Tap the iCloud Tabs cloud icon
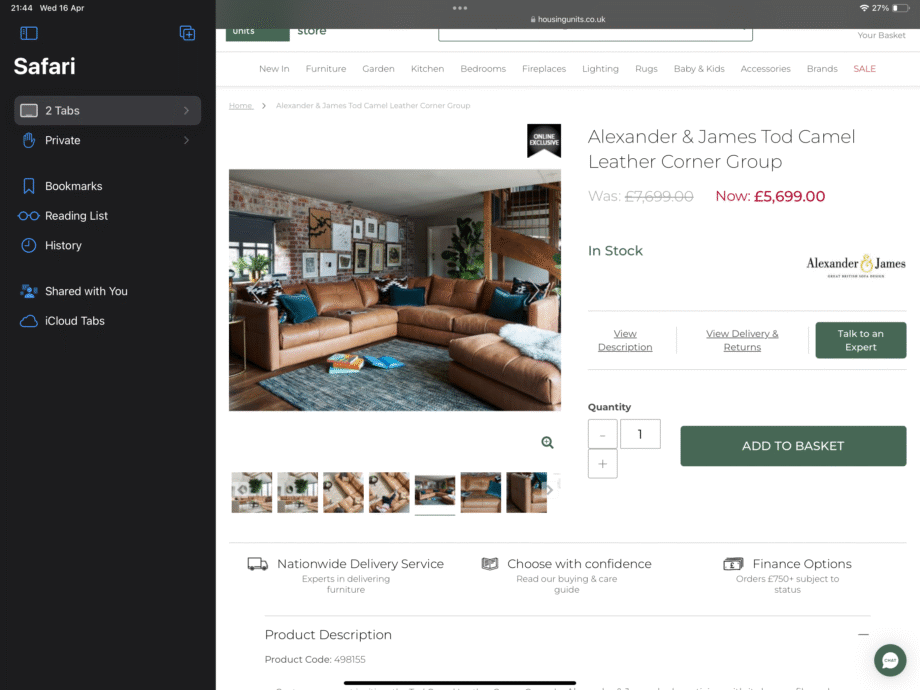Screen dimensions: 920x690 point(29,321)
